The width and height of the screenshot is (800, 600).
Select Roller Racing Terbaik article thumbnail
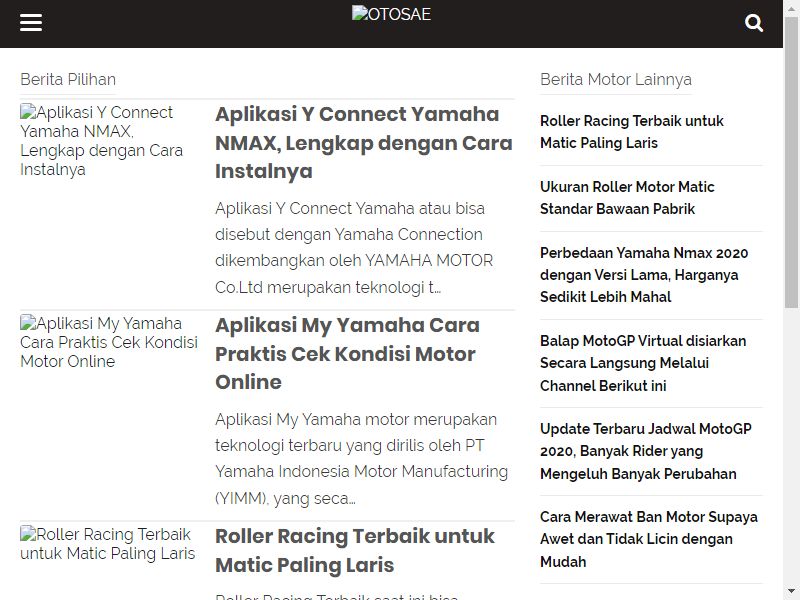(110, 543)
